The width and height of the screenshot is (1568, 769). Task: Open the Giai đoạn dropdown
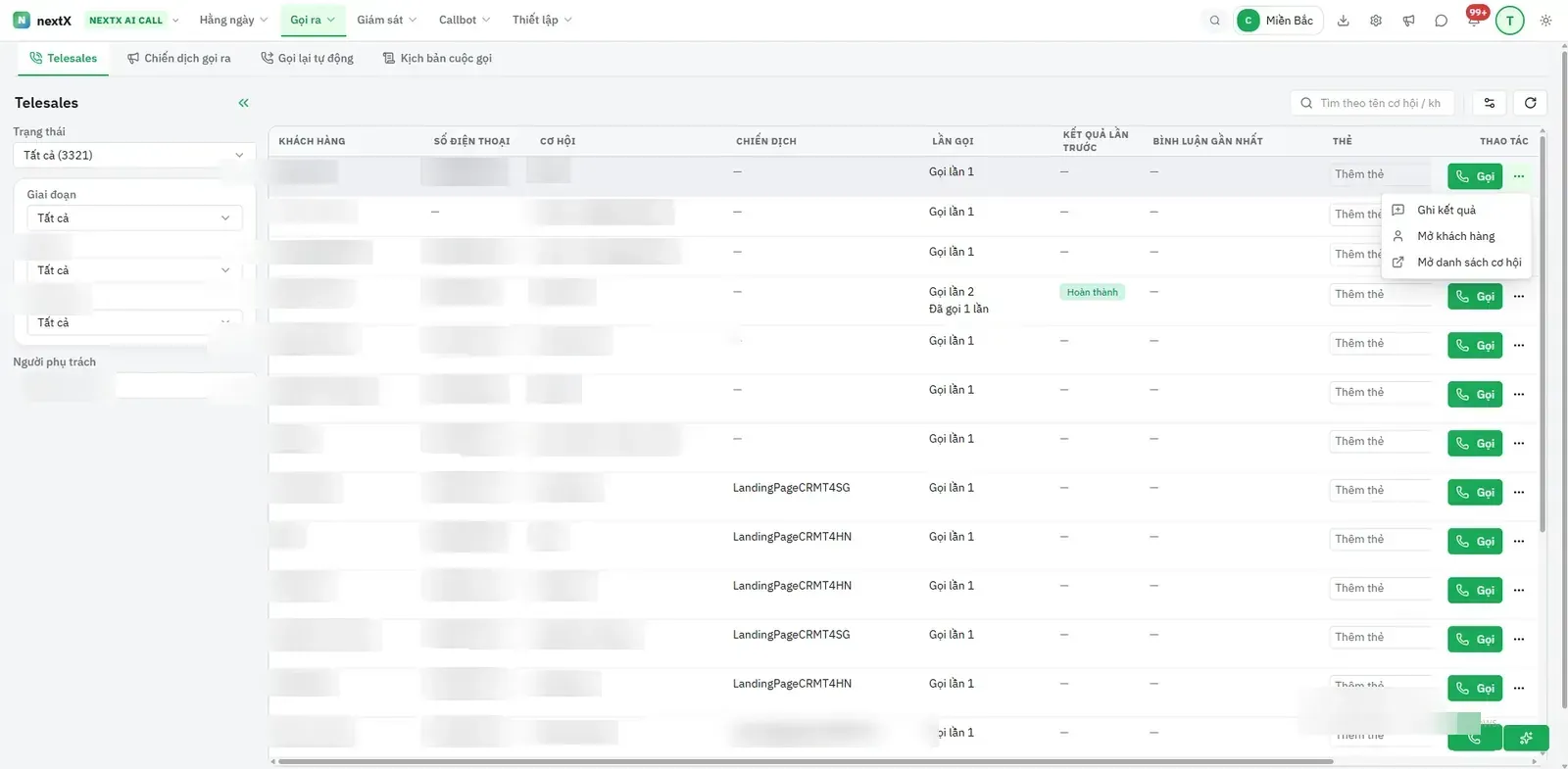click(134, 218)
